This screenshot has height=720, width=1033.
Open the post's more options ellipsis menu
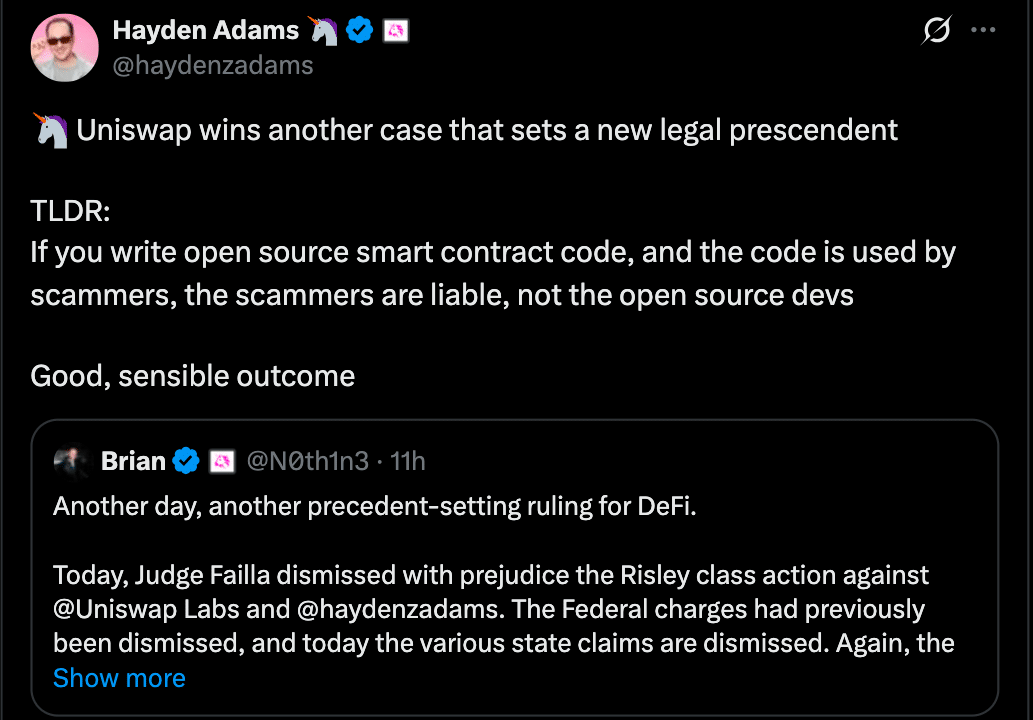point(984,30)
